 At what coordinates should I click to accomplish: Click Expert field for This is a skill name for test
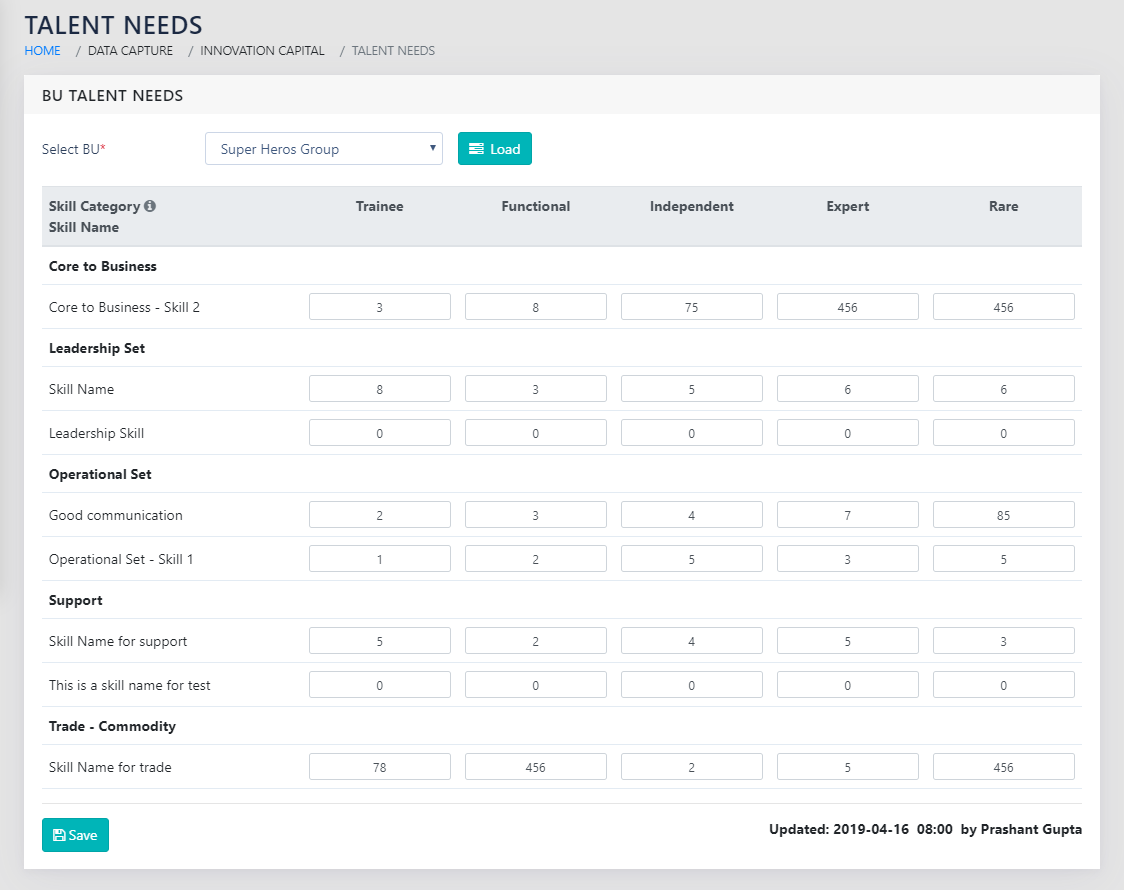click(847, 685)
